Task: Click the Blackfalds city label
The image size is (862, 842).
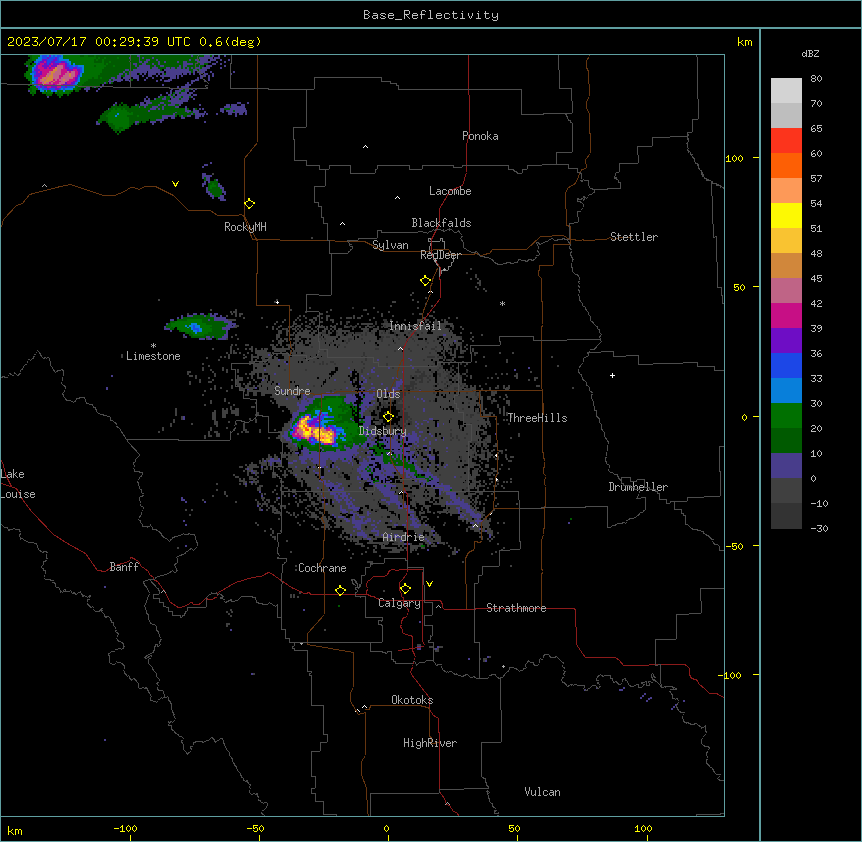Action: [x=441, y=223]
